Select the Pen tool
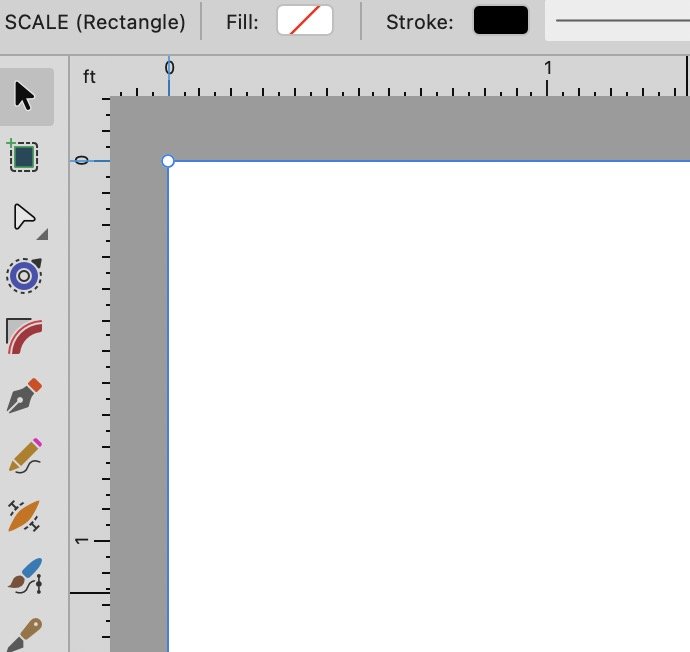The image size is (690, 652). [24, 396]
